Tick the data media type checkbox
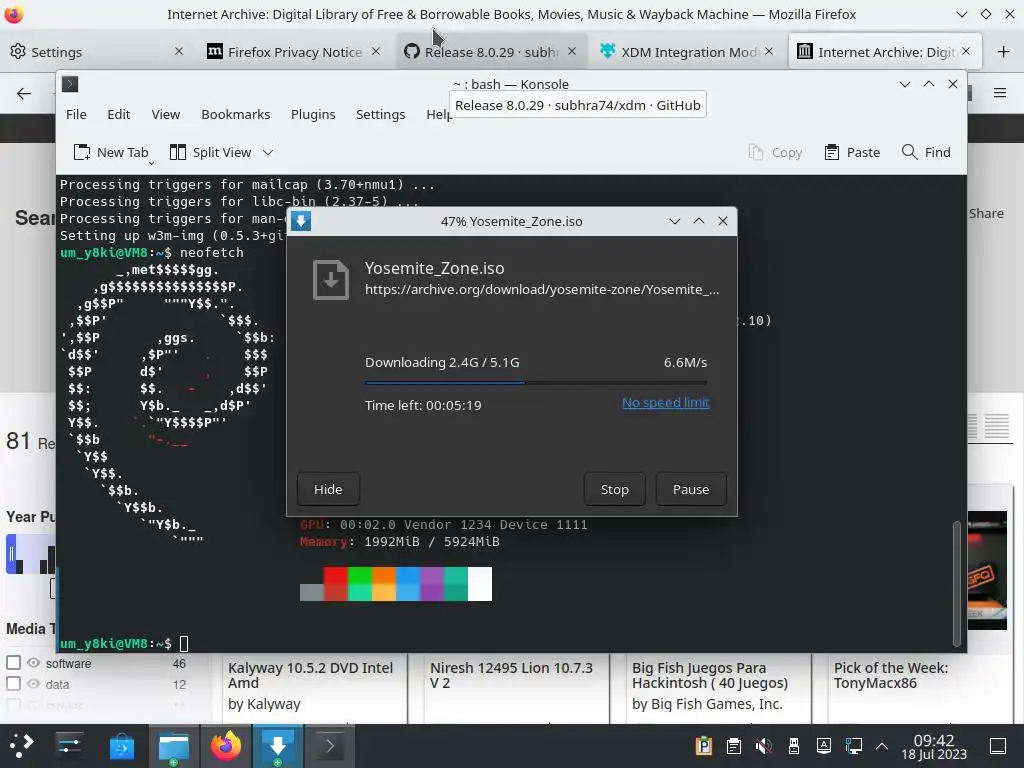 (13, 684)
